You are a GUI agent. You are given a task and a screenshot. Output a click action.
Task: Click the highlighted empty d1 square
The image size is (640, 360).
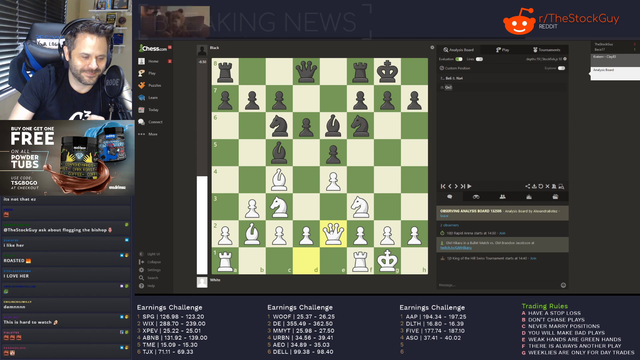click(306, 261)
